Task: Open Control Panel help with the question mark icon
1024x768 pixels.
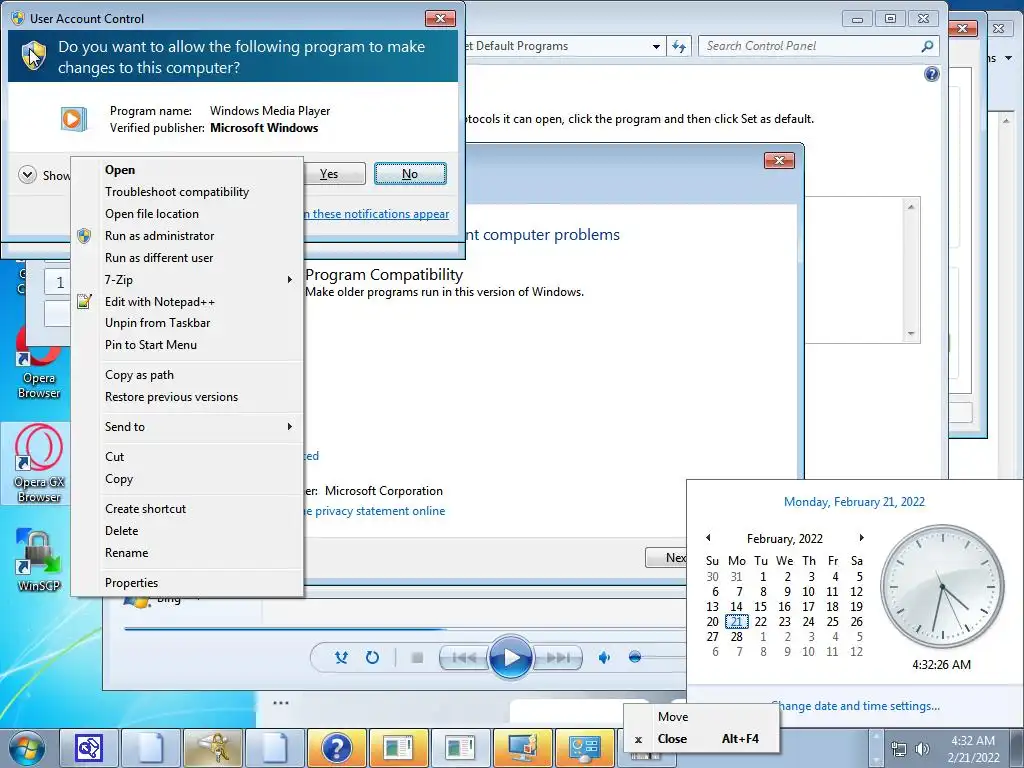Action: [932, 74]
